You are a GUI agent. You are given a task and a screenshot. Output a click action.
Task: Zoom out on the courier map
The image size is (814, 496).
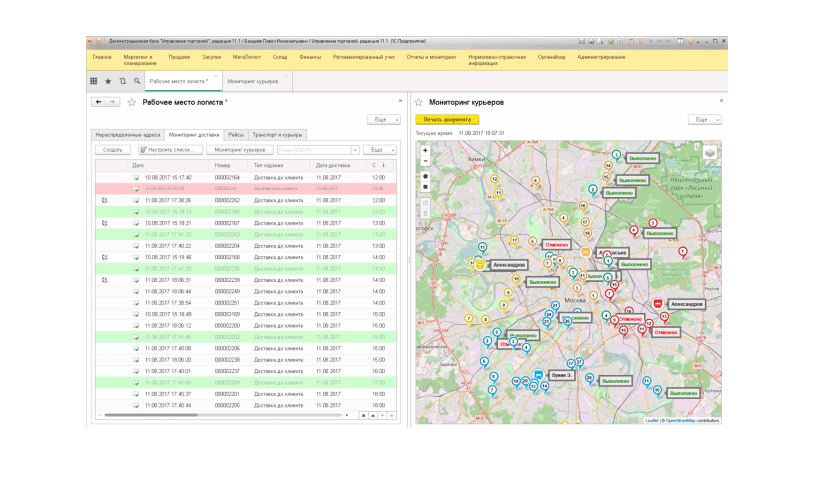[425, 160]
